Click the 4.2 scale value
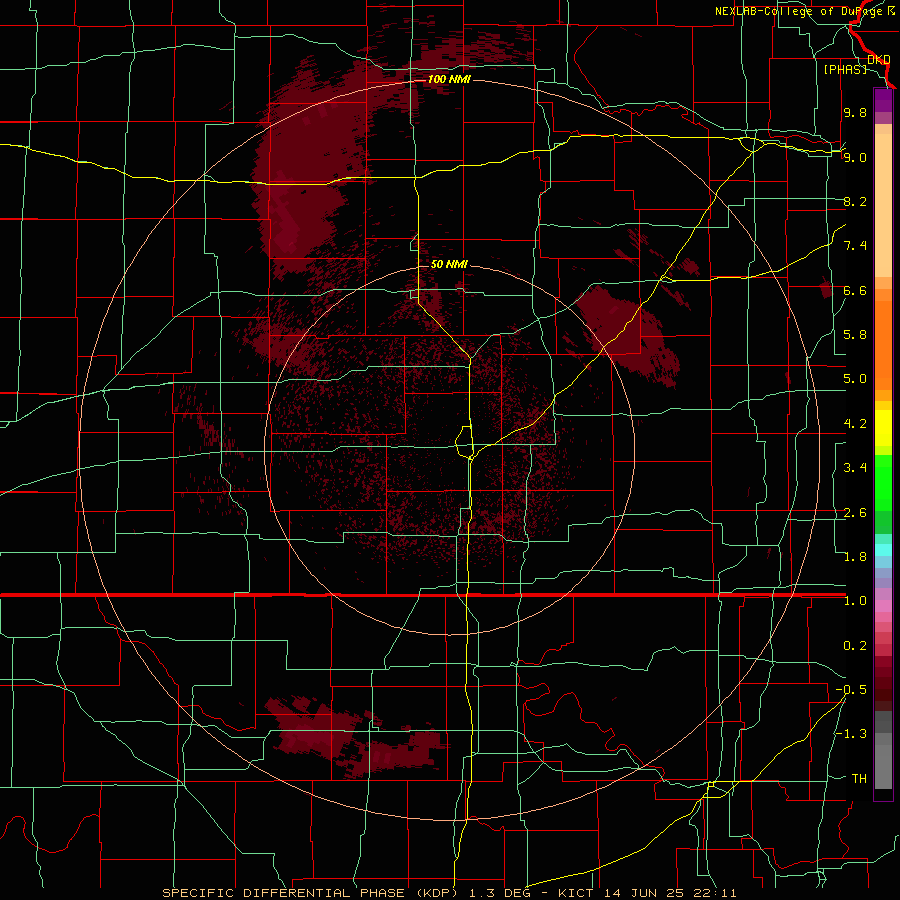The height and width of the screenshot is (900, 900). (x=855, y=424)
